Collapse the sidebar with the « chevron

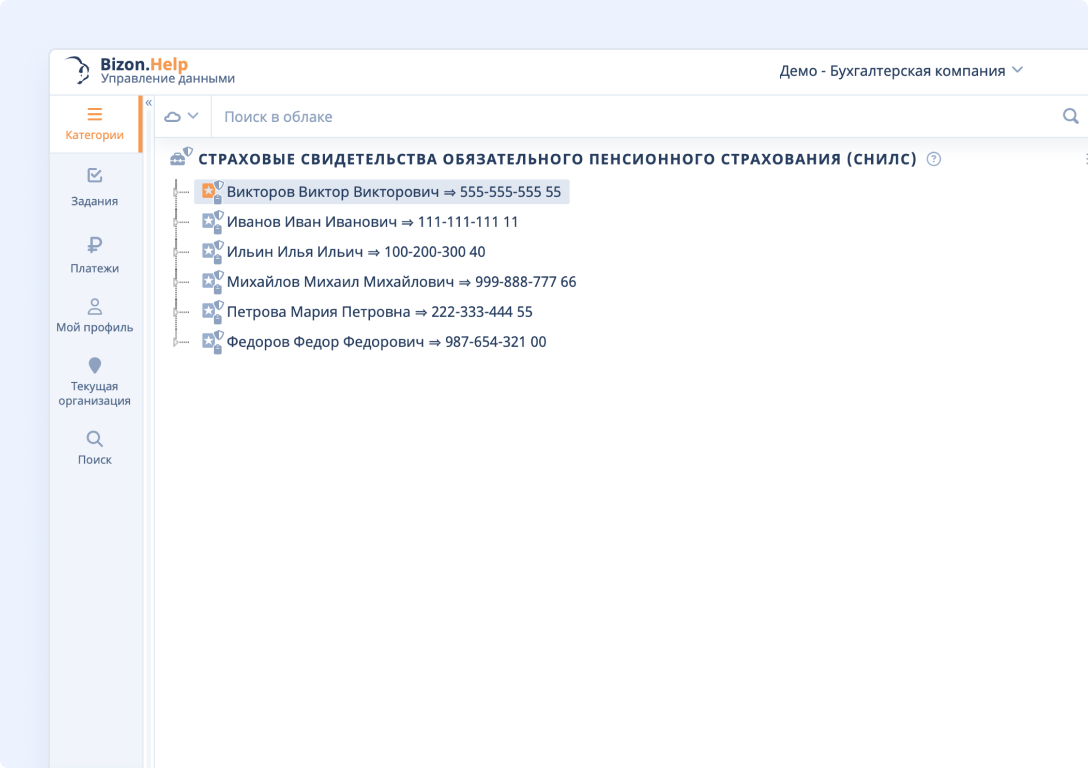point(147,101)
